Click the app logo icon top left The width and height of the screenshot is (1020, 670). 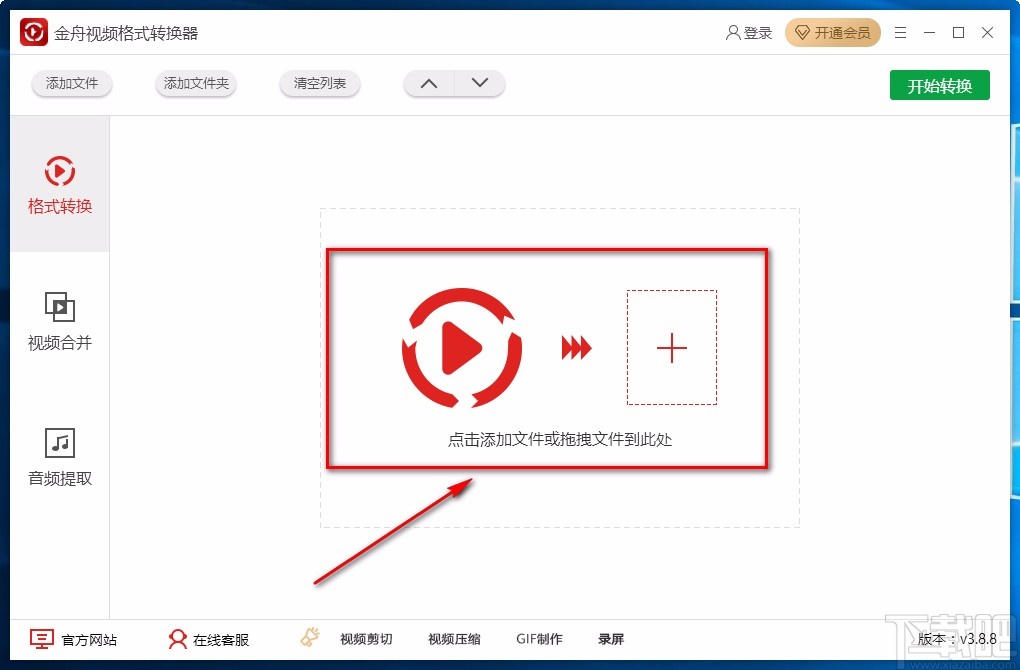pos(33,31)
